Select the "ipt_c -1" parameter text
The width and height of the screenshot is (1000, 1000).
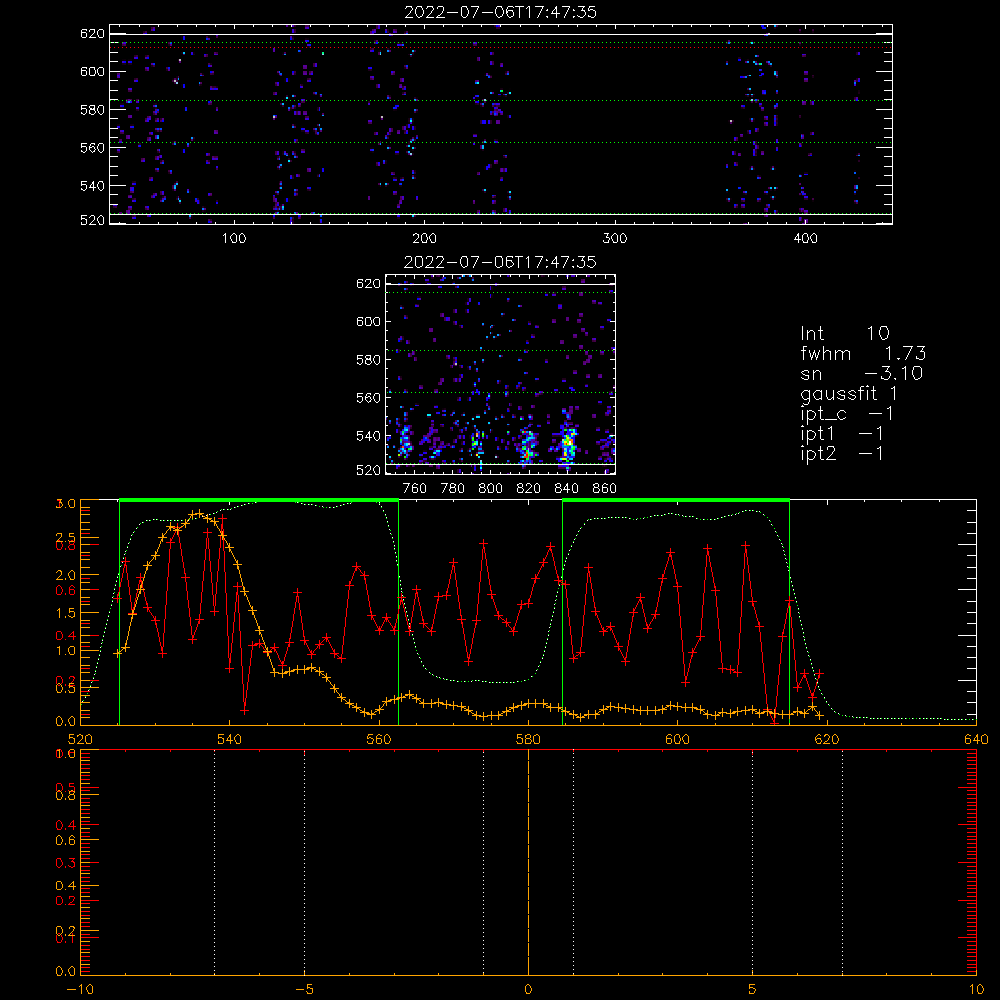pos(847,414)
